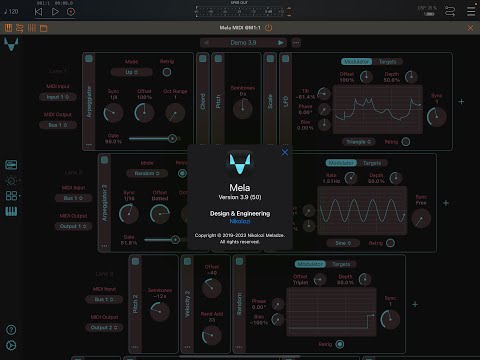Open the bottom sidebar circular icon

11,345
